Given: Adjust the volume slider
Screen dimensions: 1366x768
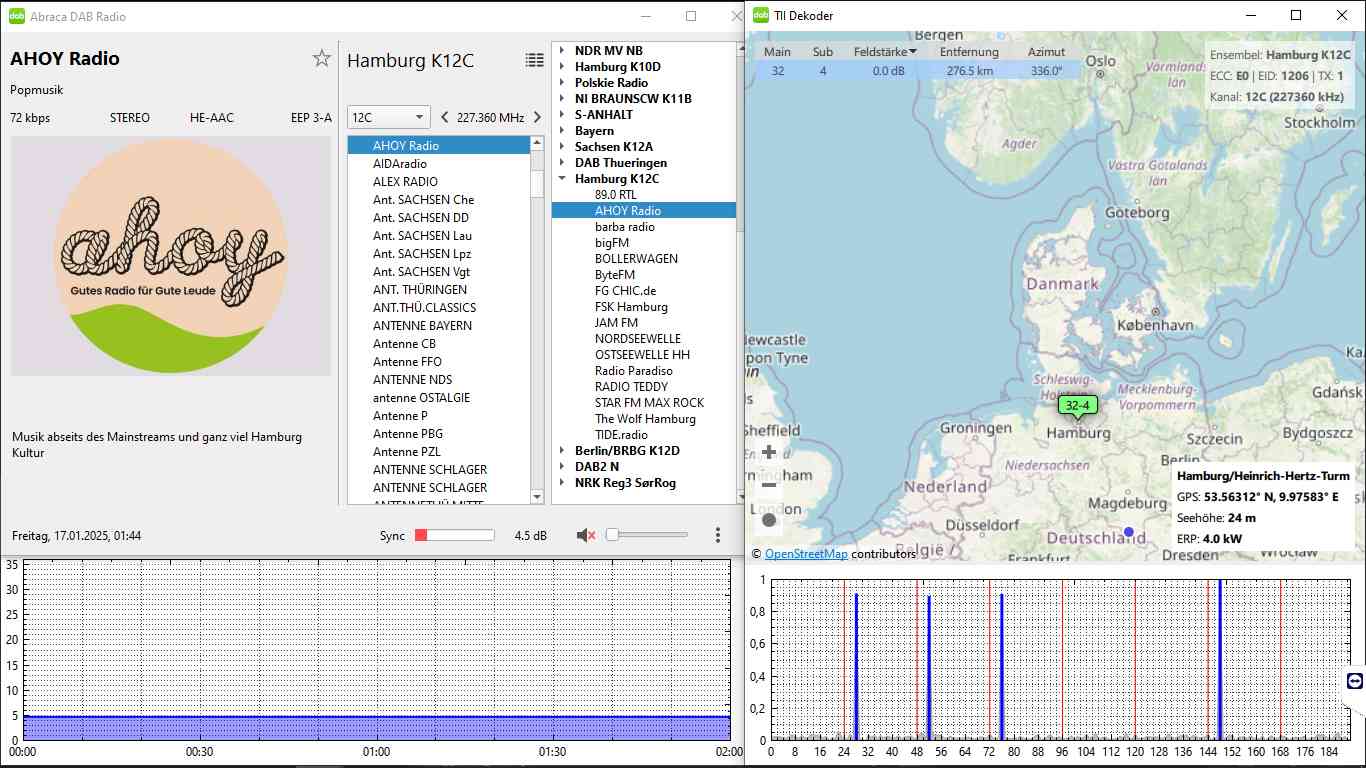Looking at the screenshot, I should pos(647,535).
